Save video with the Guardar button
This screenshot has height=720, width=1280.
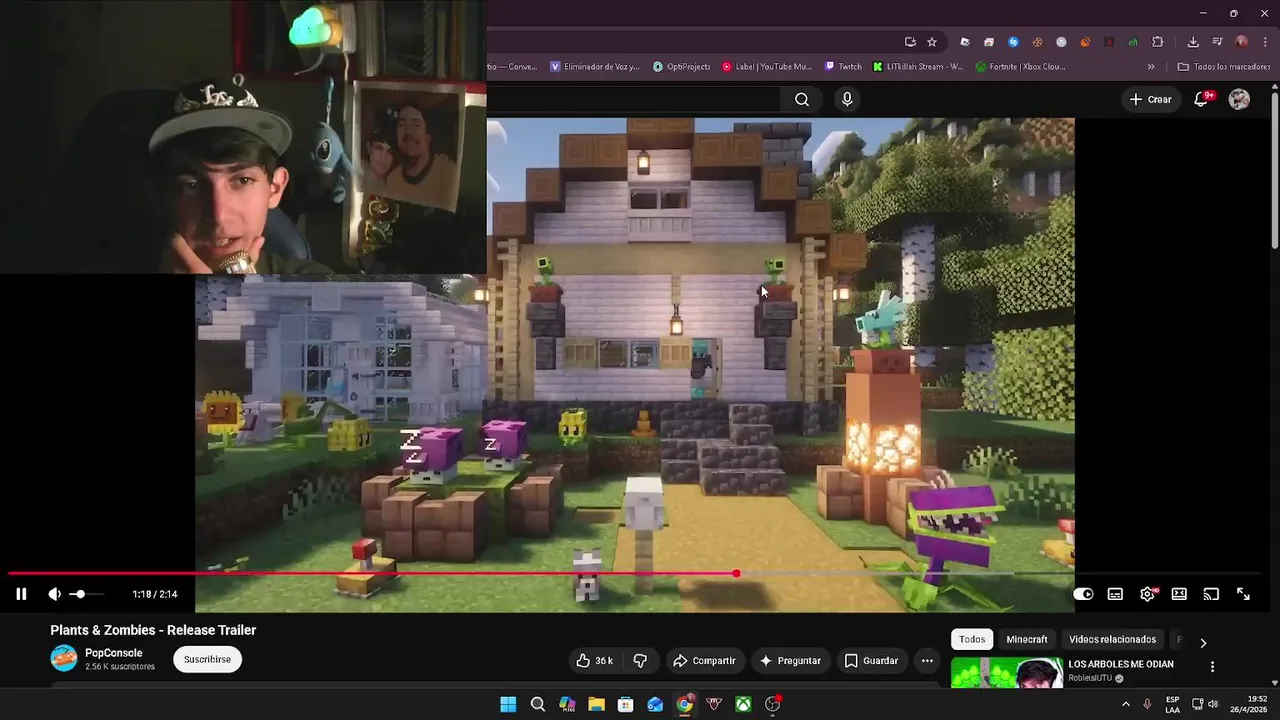871,660
